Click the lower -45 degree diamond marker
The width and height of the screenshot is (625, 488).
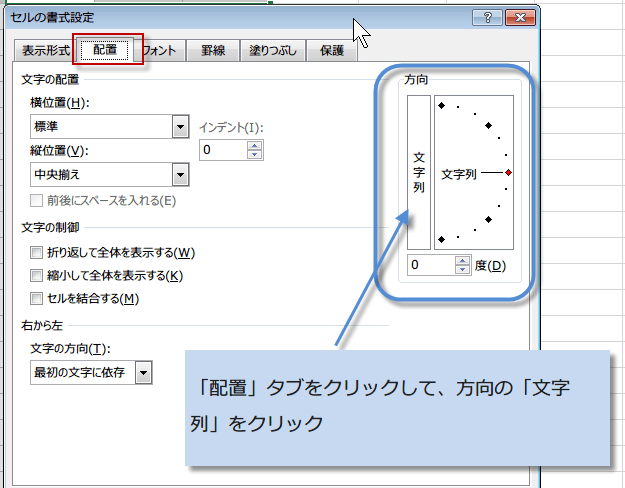click(488, 219)
